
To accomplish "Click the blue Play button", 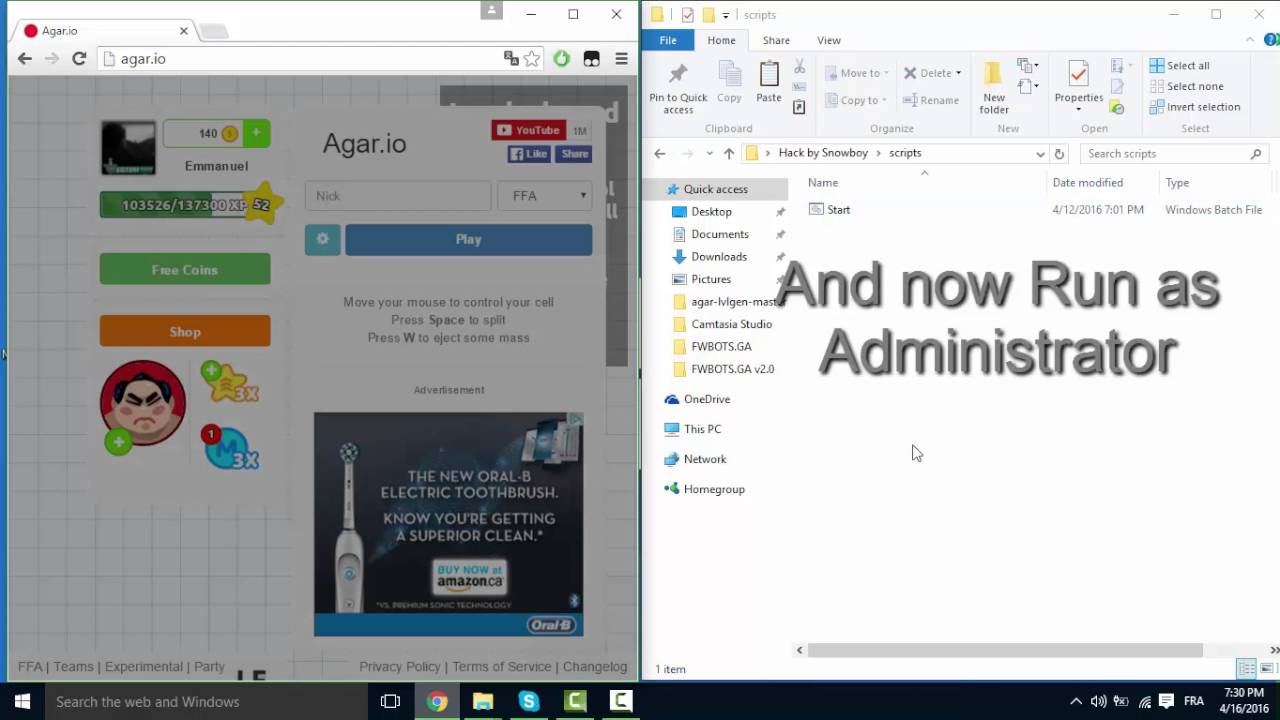I will click(468, 239).
